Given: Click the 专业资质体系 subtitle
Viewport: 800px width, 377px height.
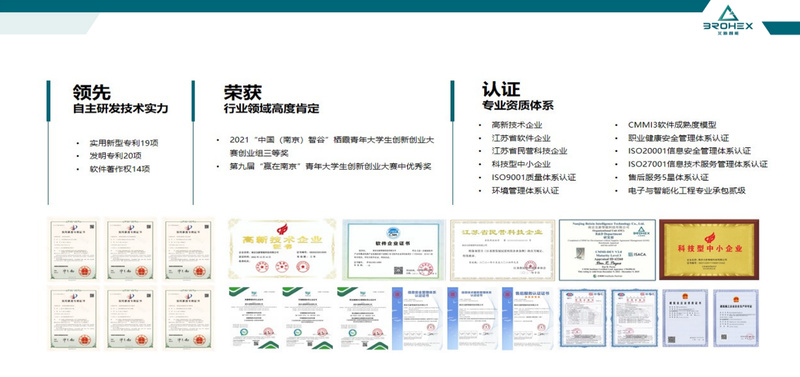Looking at the screenshot, I should click(x=518, y=106).
